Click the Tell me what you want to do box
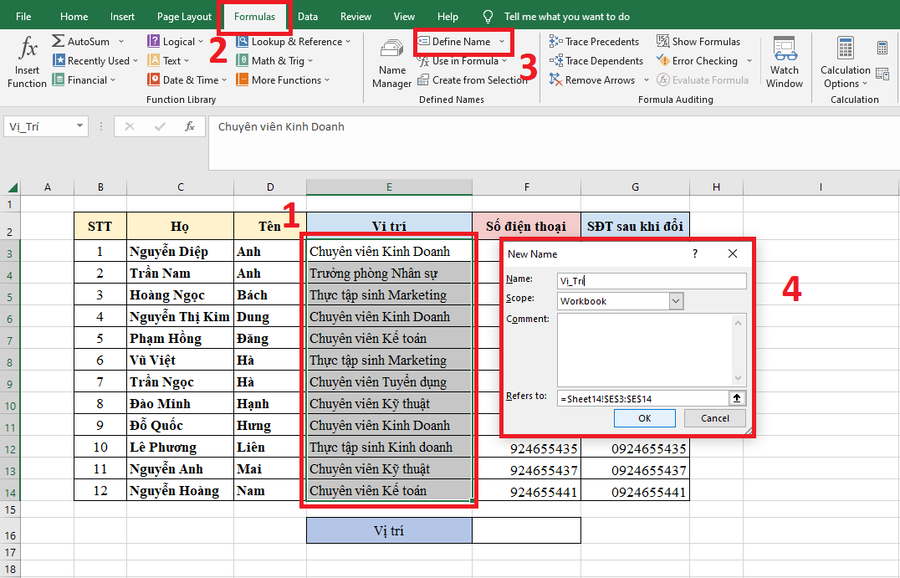Screen dimensions: 900x578 coord(567,16)
